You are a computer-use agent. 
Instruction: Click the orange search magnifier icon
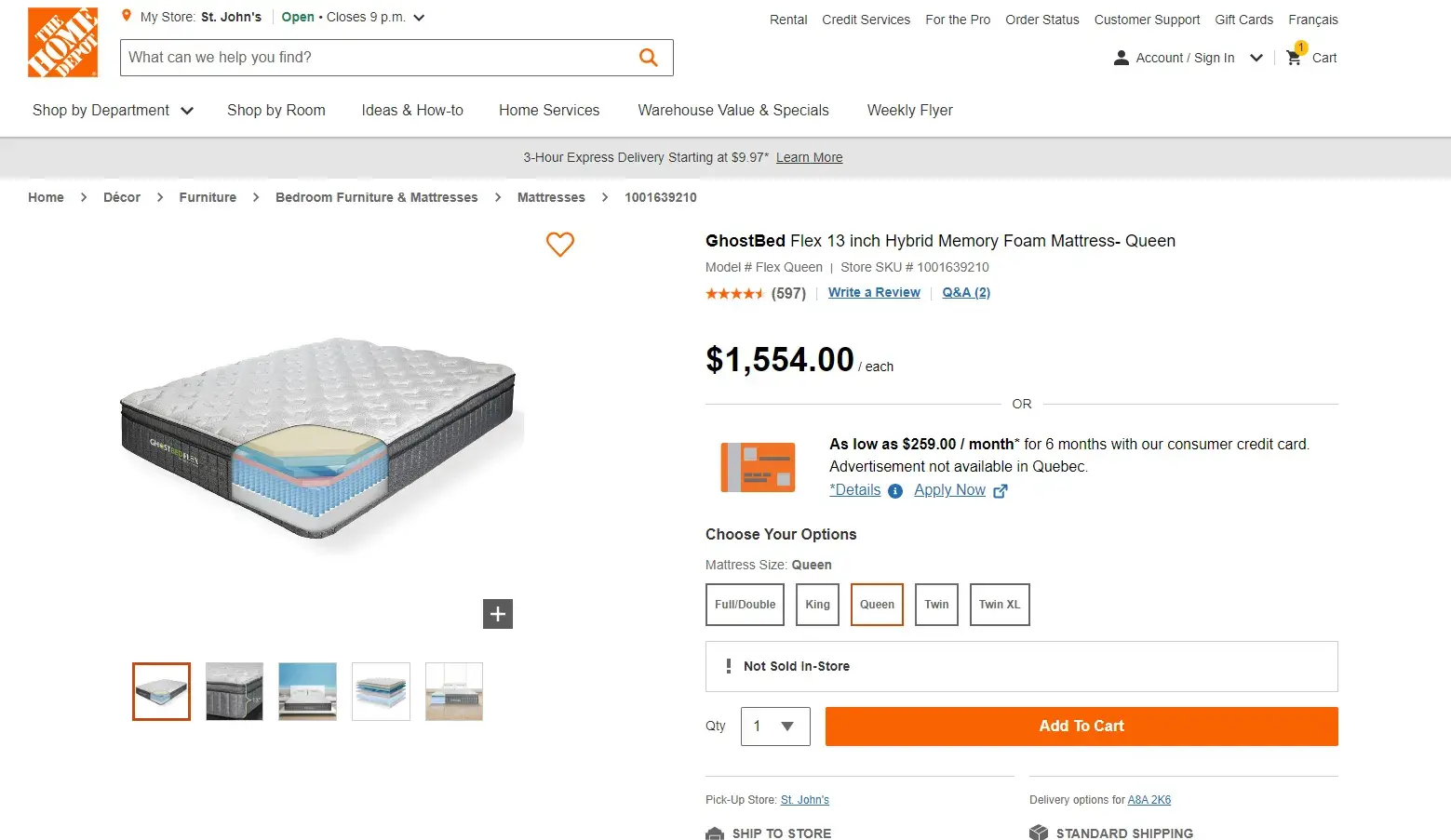coord(649,58)
